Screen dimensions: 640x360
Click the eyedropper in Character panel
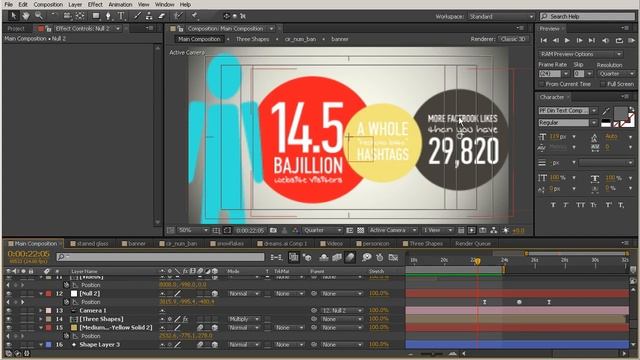pos(606,111)
